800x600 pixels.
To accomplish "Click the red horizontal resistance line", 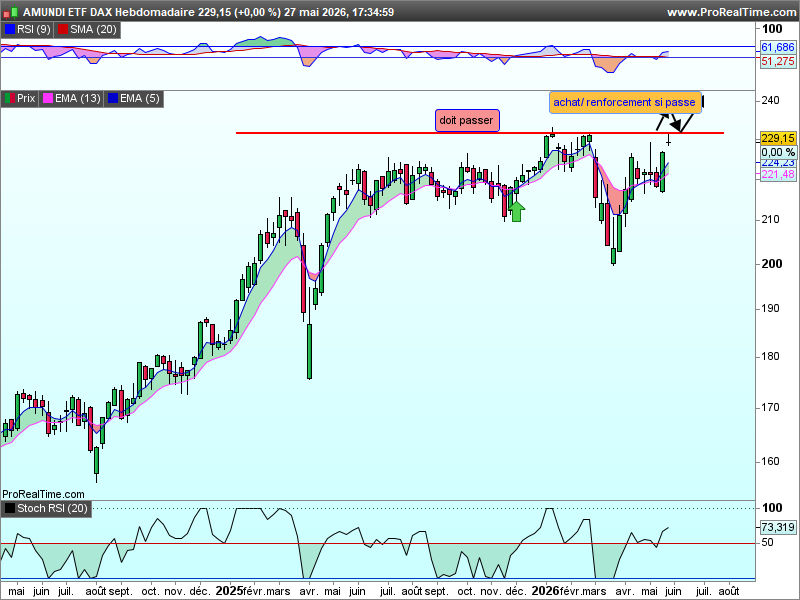I will (480, 133).
